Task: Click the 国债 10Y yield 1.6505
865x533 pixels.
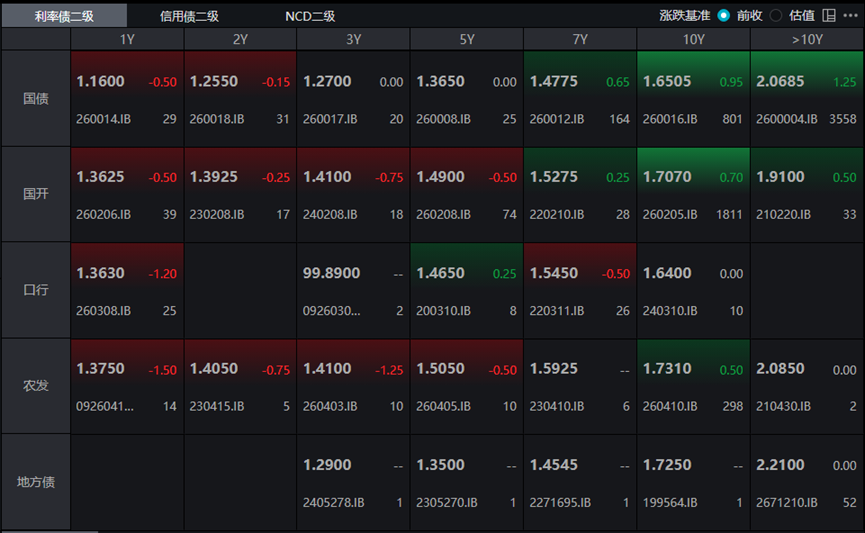Action: pos(667,82)
